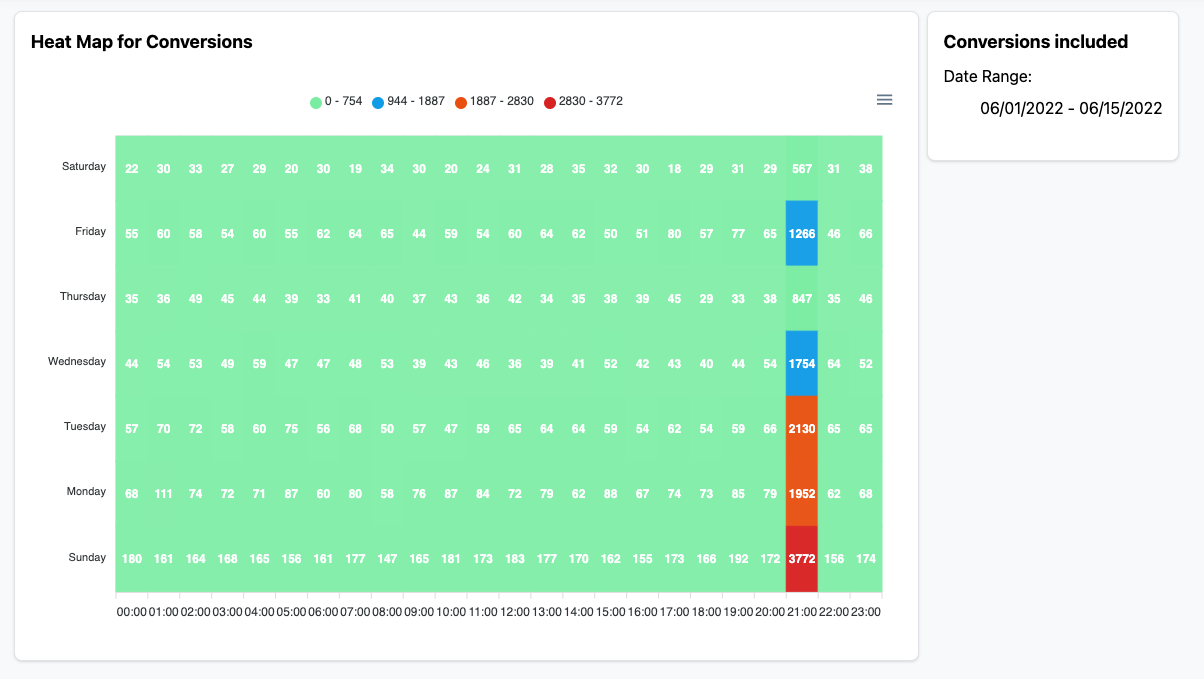Click the blue 1754 Wednesday cell
1204x679 pixels.
tap(801, 363)
